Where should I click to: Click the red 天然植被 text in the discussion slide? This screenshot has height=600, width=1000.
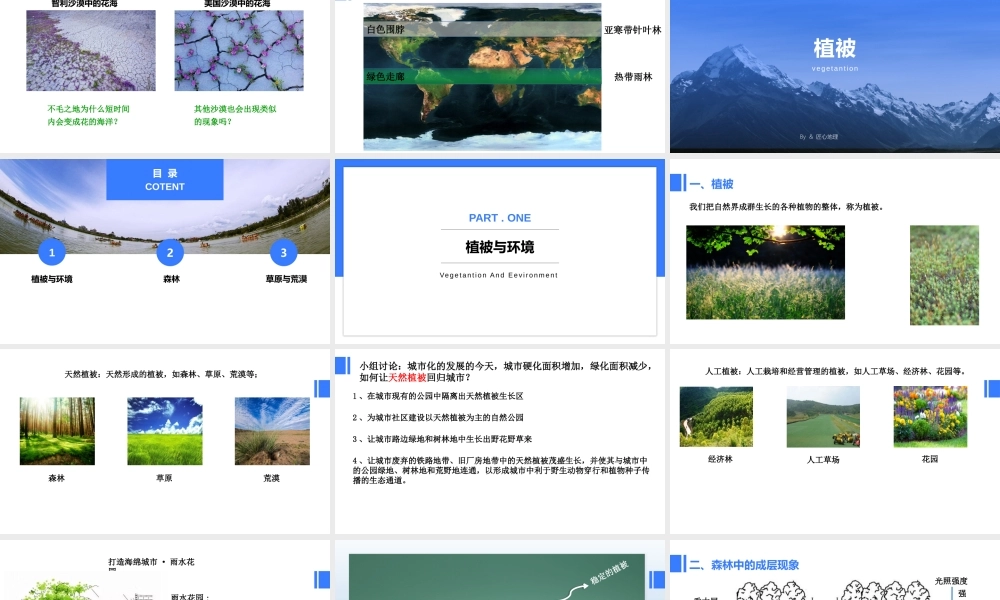tap(407, 378)
